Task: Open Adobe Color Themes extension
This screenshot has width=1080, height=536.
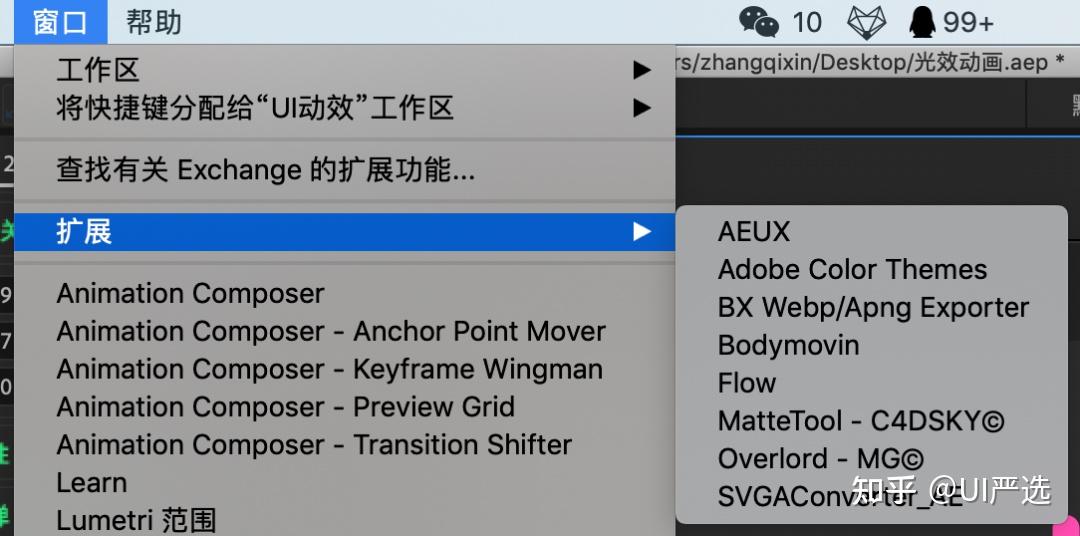Action: 852,270
